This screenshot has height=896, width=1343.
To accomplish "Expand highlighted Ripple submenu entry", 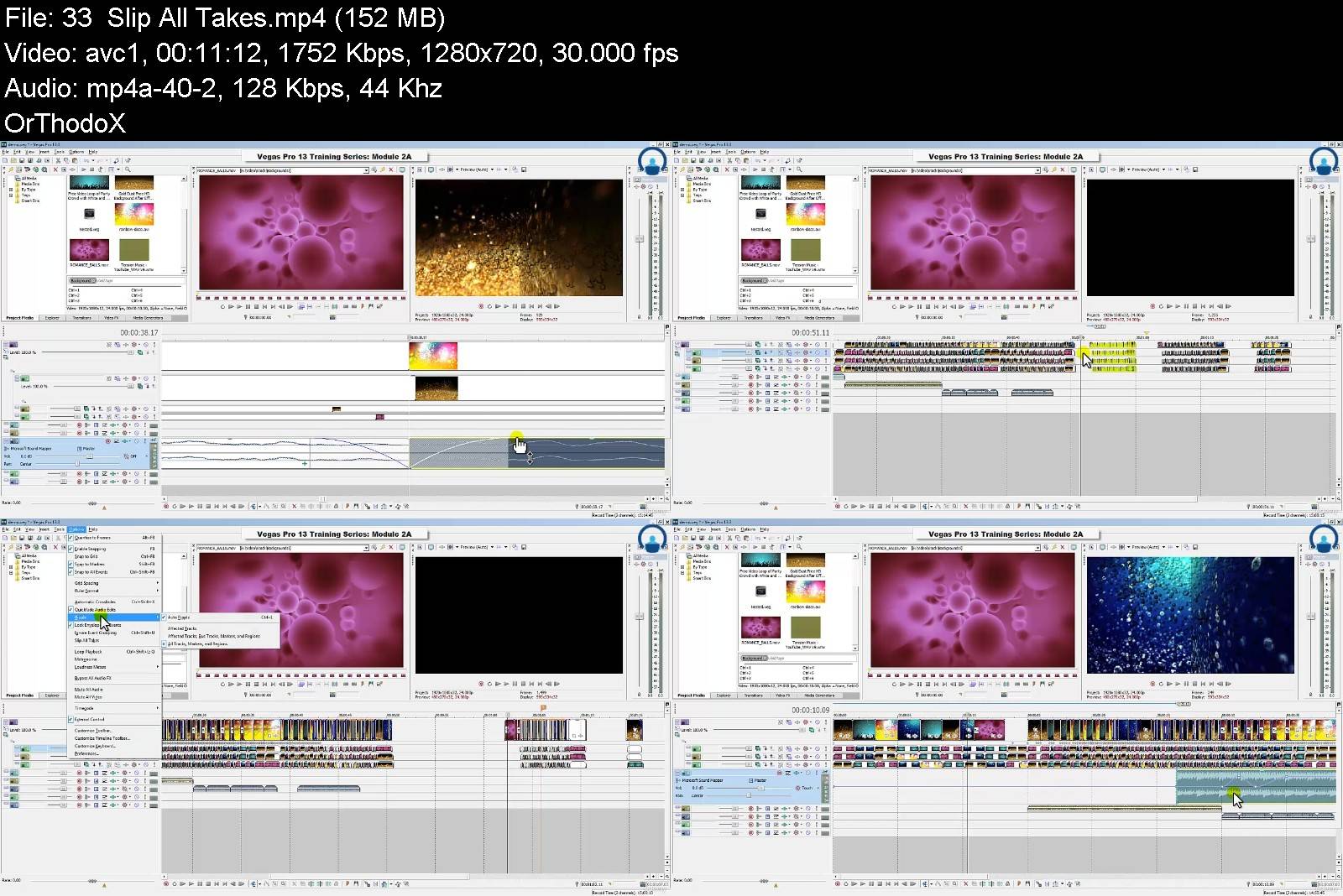I will 114,617.
